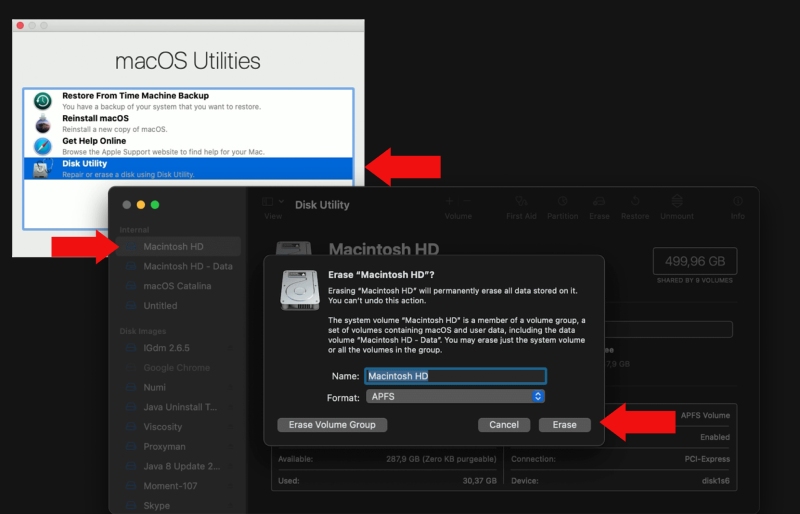Click Cancel in the erase dialog

pyautogui.click(x=504, y=425)
